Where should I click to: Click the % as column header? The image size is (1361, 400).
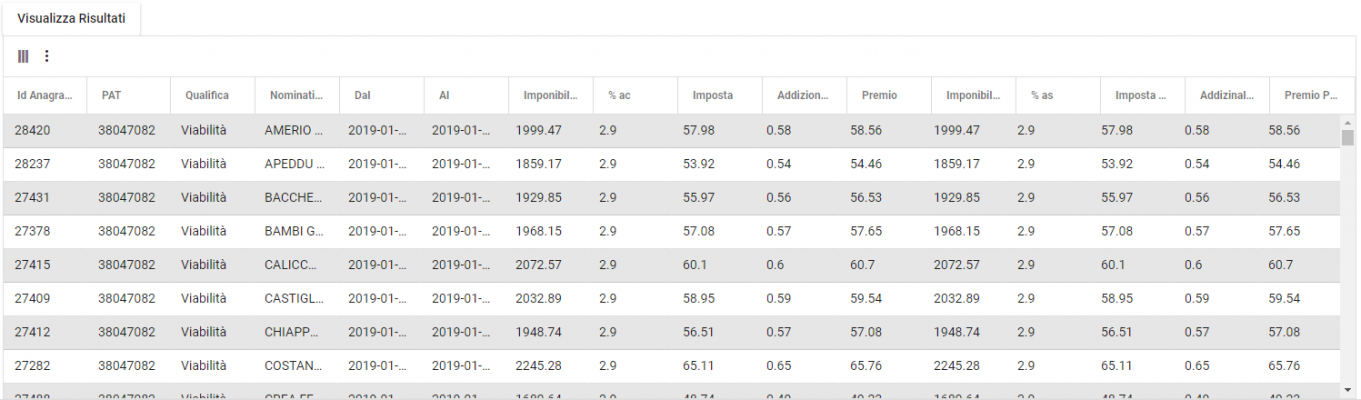[x=1042, y=96]
